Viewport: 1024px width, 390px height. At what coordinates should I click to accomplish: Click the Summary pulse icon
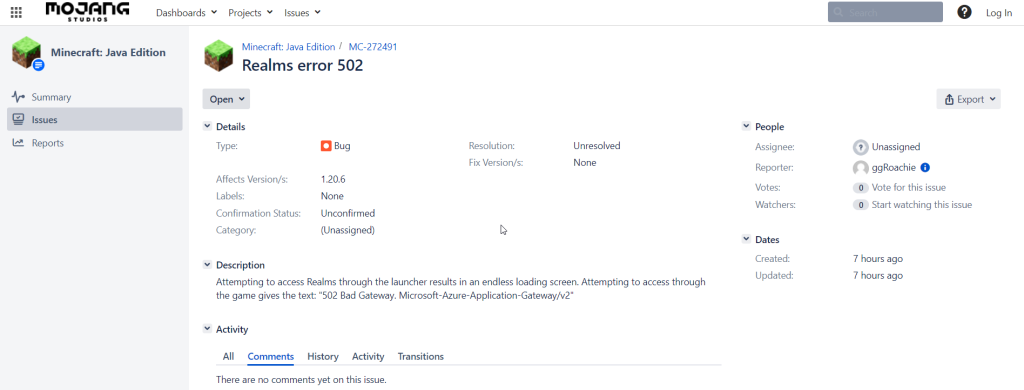18,97
